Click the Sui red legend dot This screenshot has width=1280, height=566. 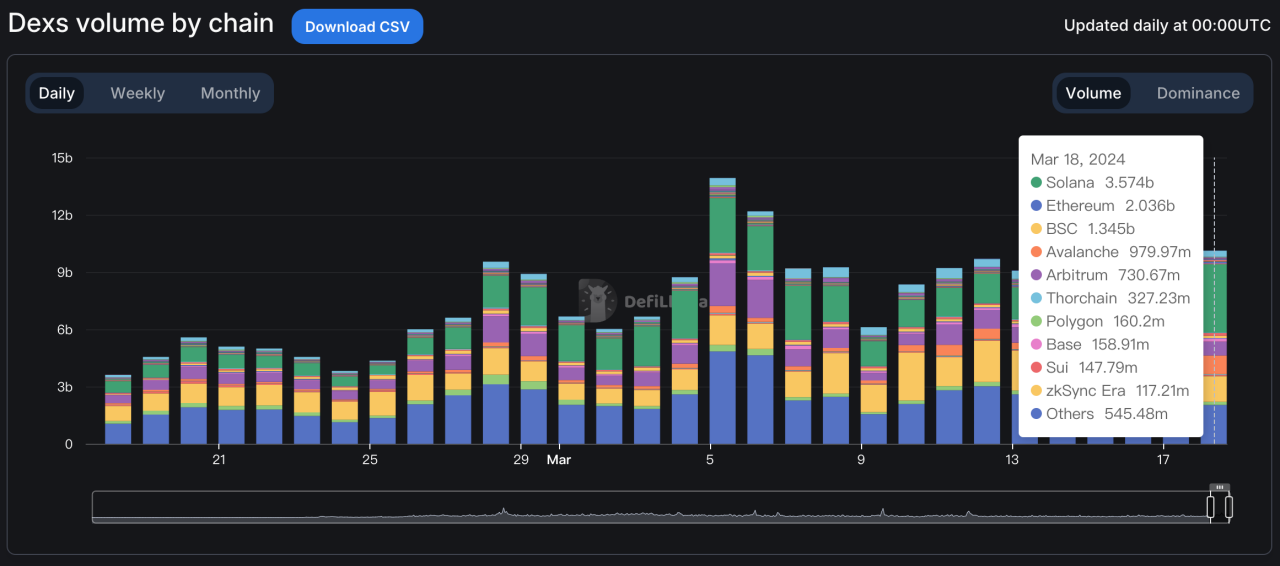click(x=1036, y=367)
